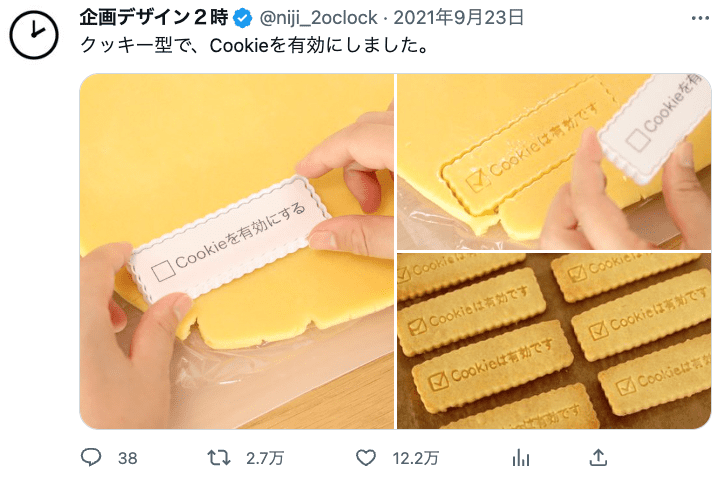Click the retweet count 2.7万
Screen dimensions: 728x492
pos(265,459)
